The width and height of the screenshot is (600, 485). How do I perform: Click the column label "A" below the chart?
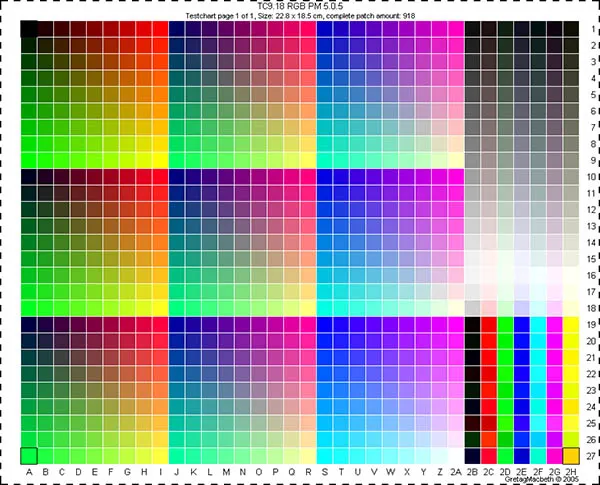point(29,471)
